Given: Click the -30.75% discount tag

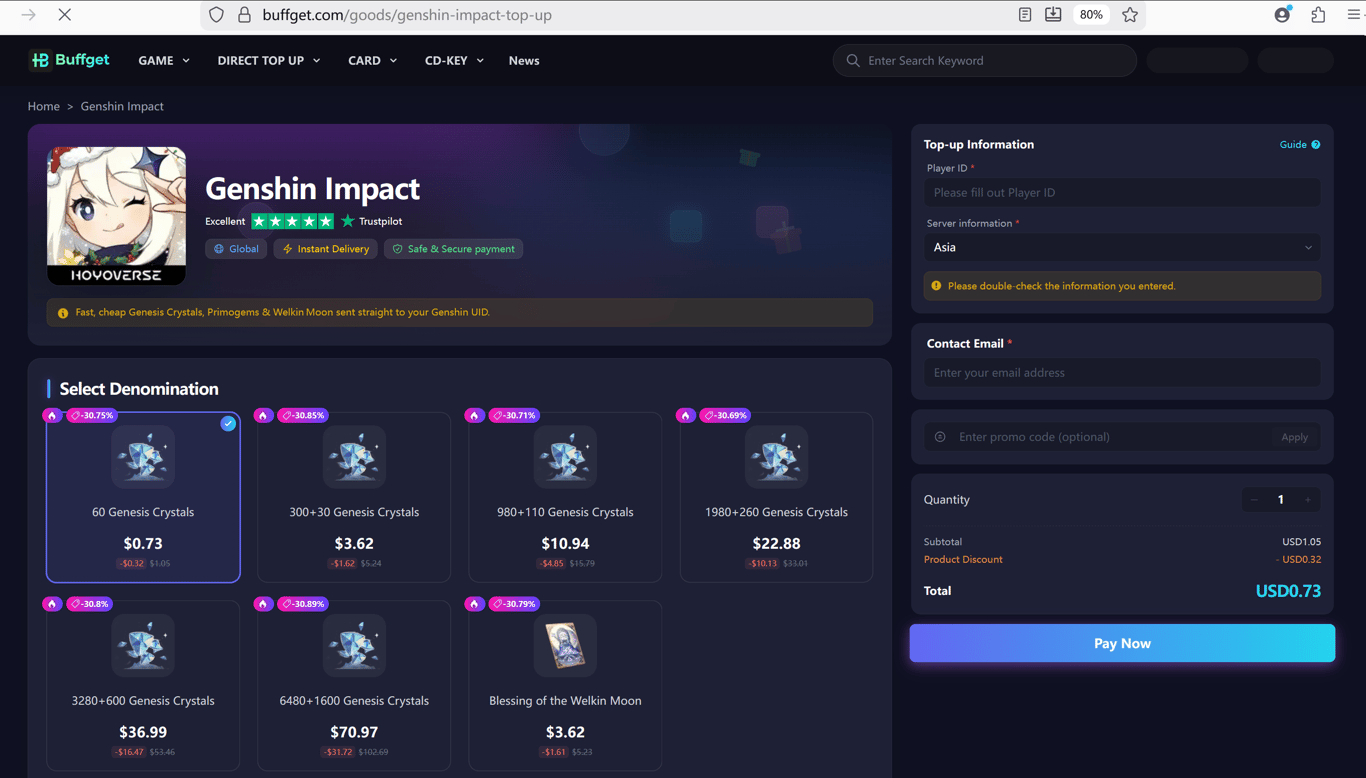Looking at the screenshot, I should point(92,415).
